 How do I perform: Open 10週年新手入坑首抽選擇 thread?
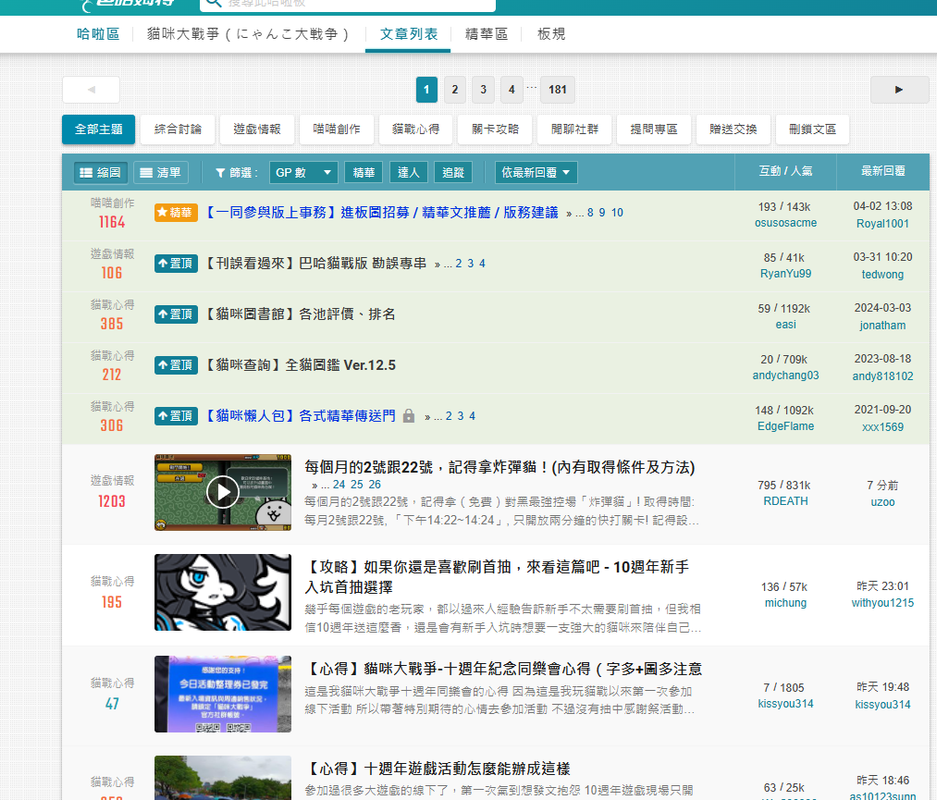tap(497, 577)
